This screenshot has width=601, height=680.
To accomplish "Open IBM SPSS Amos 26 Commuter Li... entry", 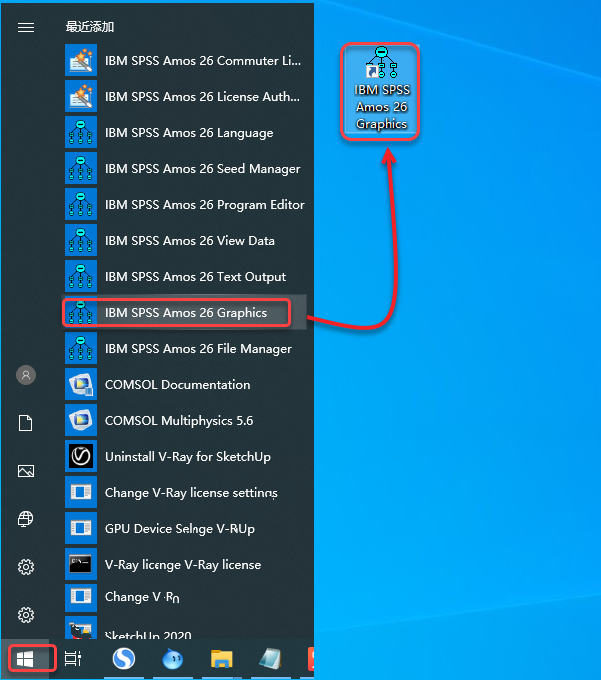I will coord(185,60).
